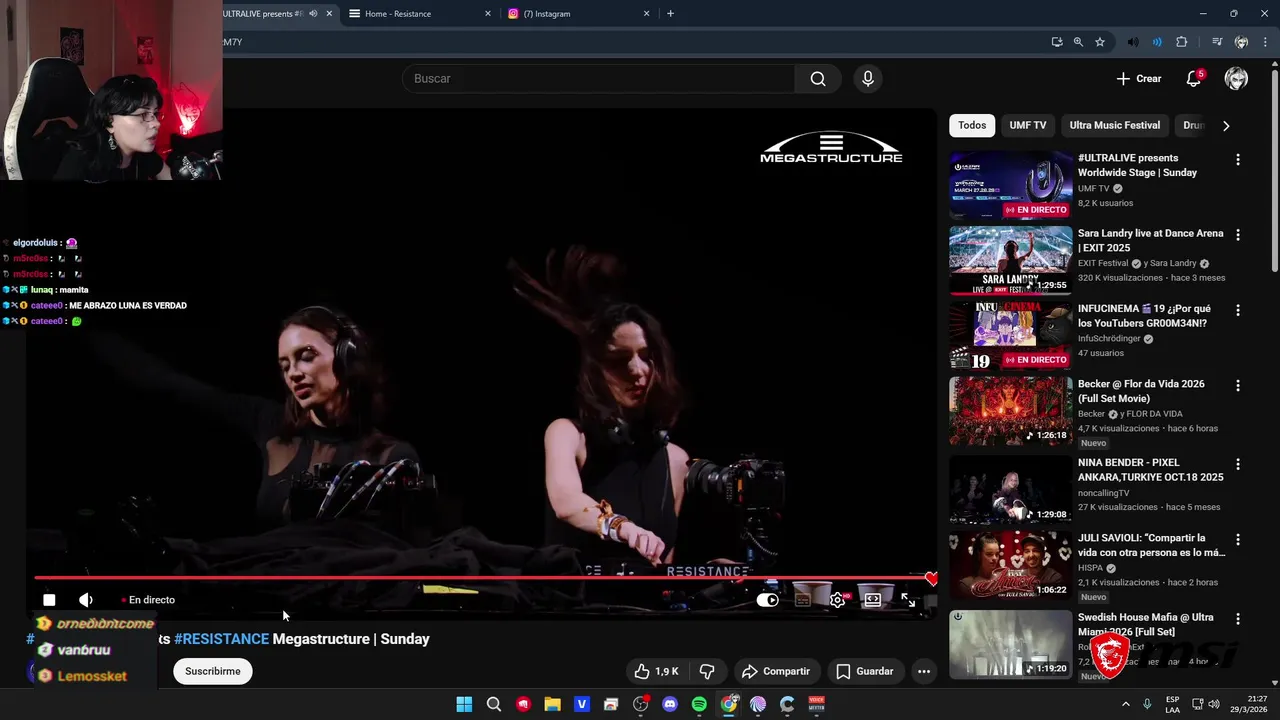The image size is (1280, 720).
Task: Click the Suscribirme button
Action: tap(213, 671)
